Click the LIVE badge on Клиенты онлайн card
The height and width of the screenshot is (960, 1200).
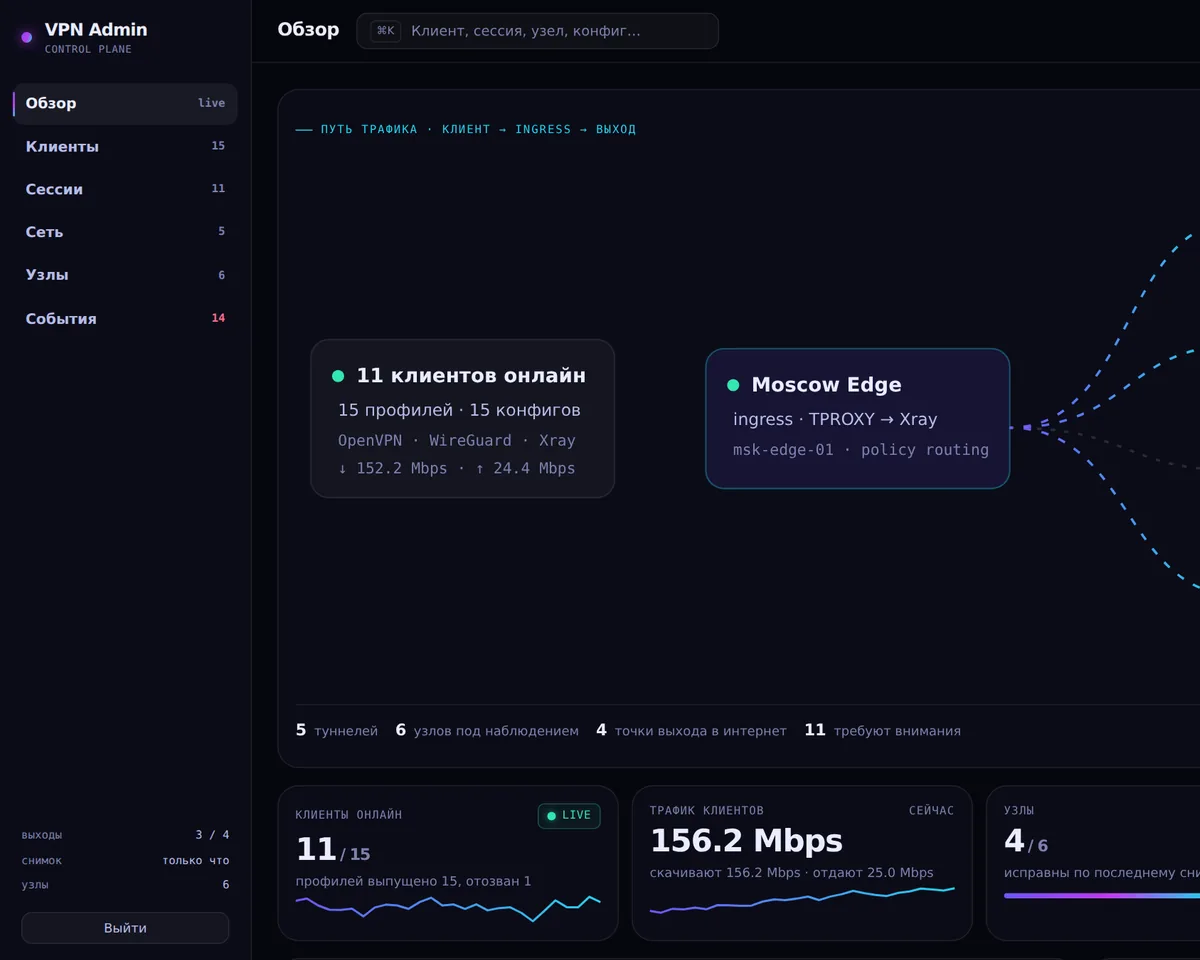569,816
